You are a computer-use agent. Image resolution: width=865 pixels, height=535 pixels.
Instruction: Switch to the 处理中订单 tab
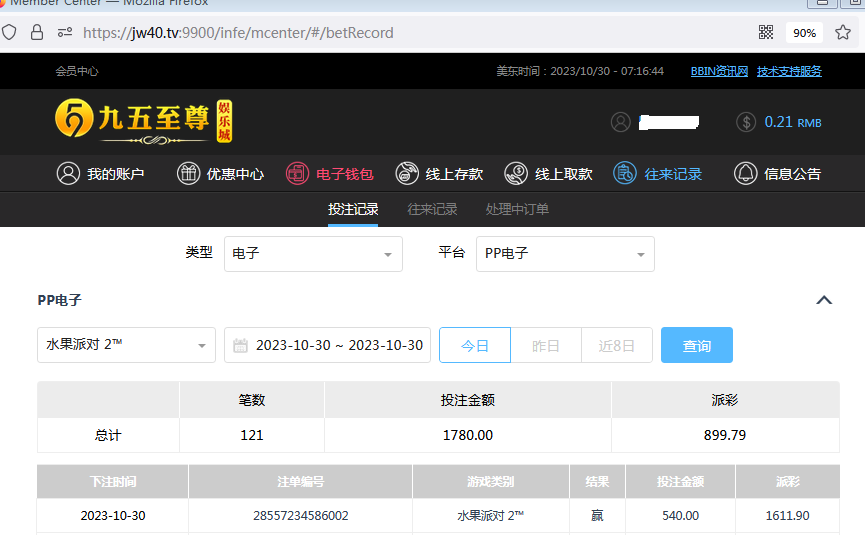click(x=517, y=209)
